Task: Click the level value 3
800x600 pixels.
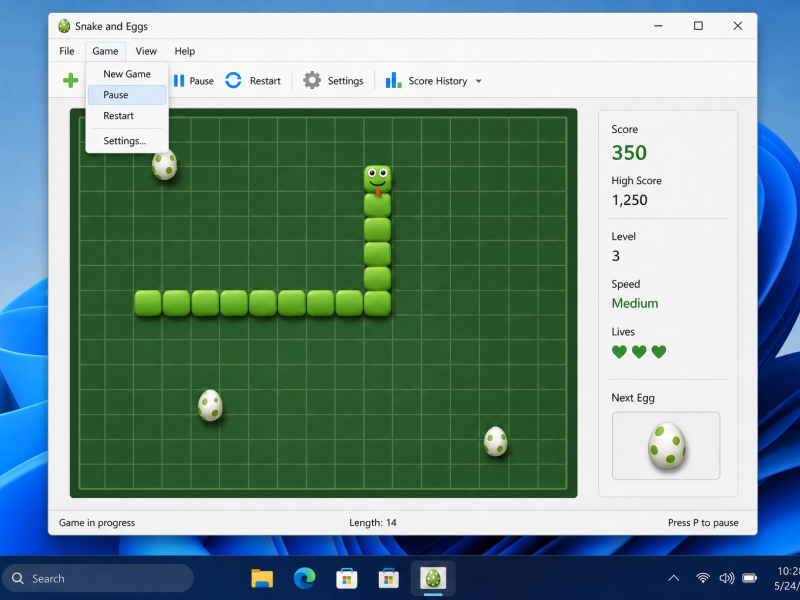Action: click(x=616, y=256)
